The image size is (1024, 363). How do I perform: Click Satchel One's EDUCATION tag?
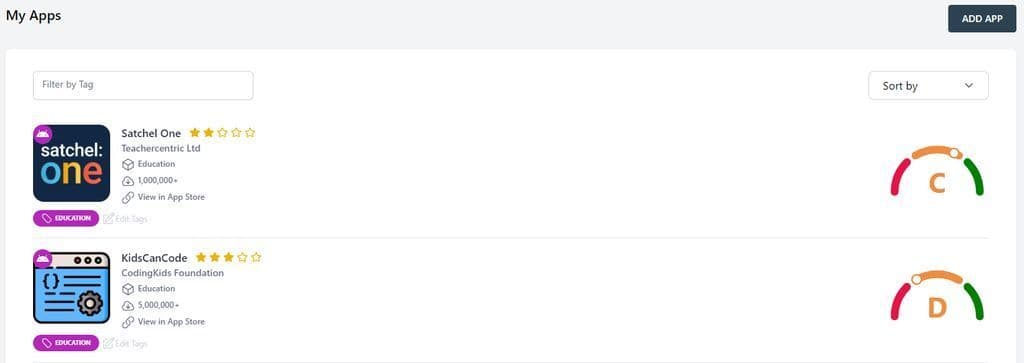click(66, 219)
